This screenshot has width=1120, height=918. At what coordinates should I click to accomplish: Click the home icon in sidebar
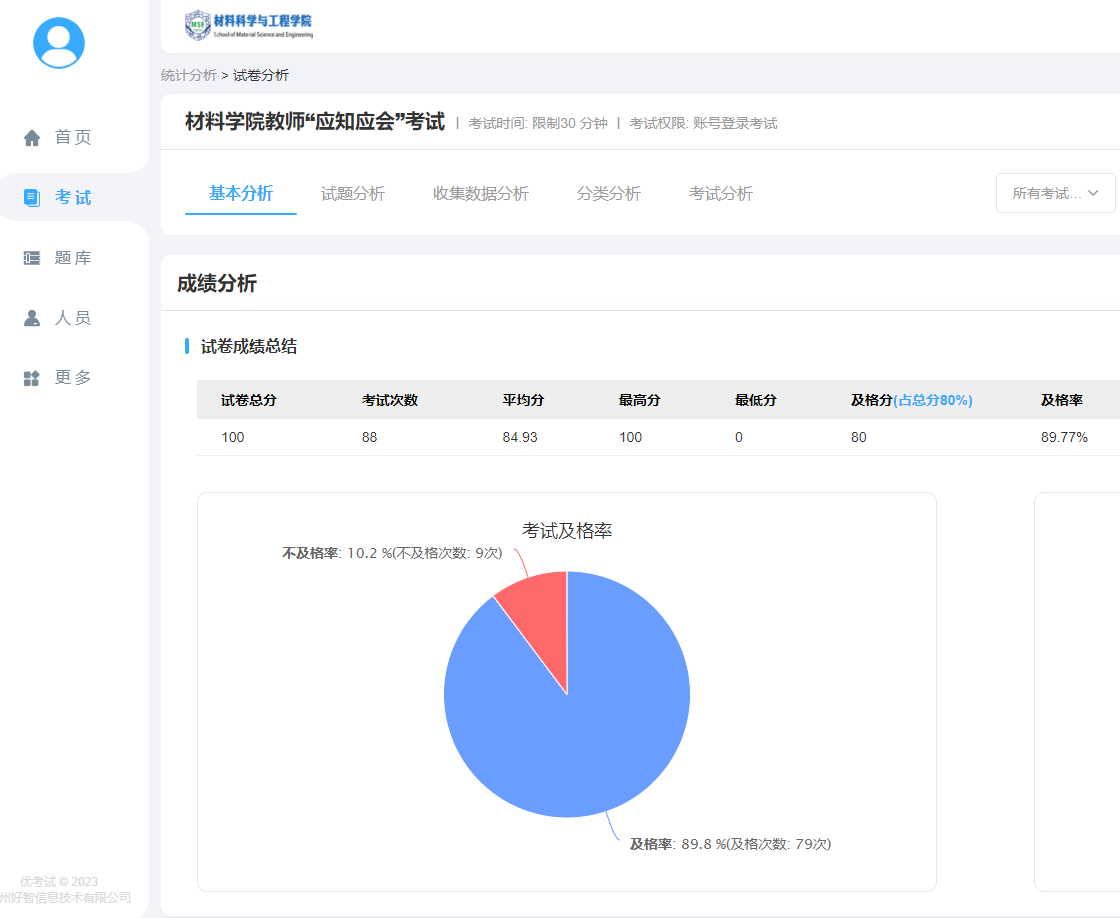(32, 138)
